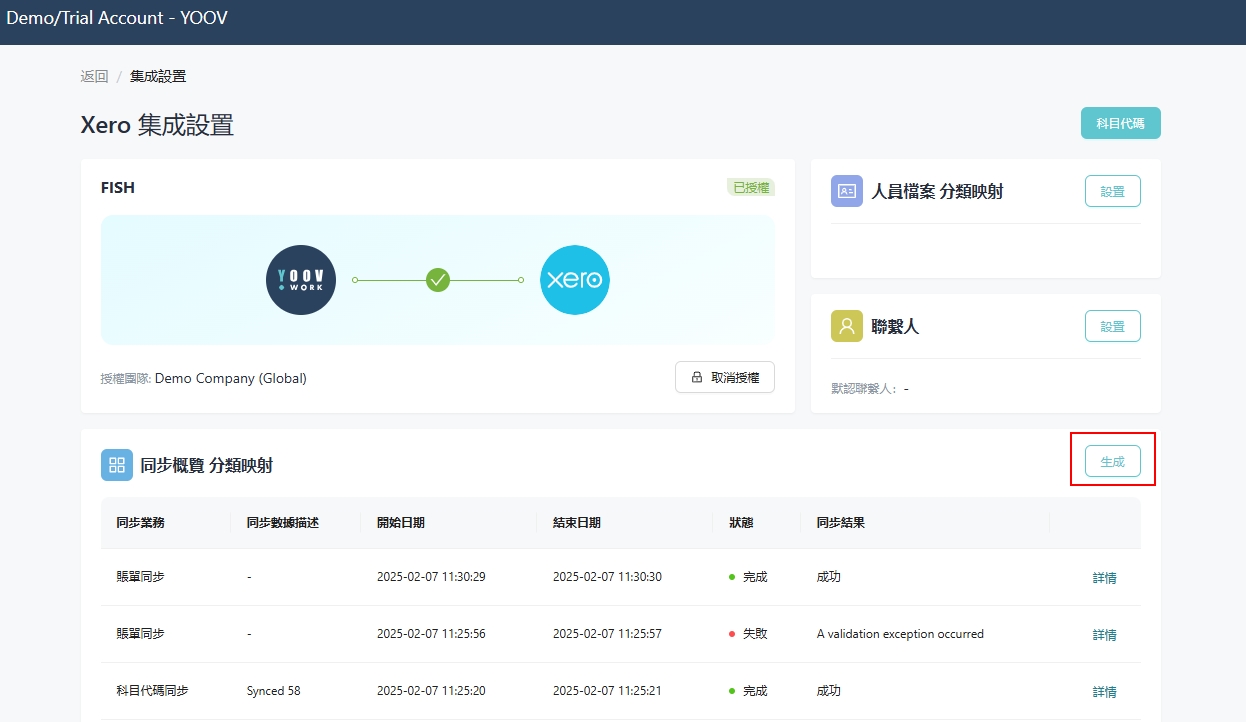This screenshot has height=722, width=1246.
Task: Click the 集成設置 breadcrumb
Action: tap(158, 76)
